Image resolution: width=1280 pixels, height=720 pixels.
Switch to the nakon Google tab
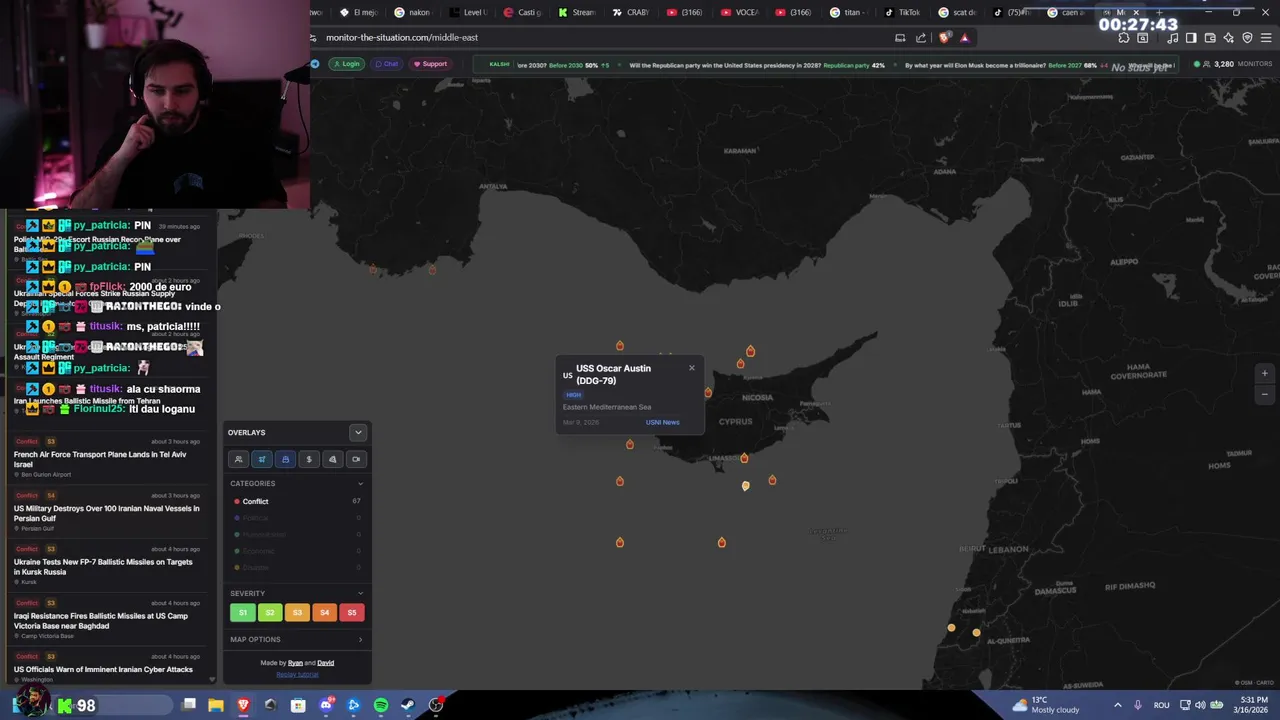(413, 13)
